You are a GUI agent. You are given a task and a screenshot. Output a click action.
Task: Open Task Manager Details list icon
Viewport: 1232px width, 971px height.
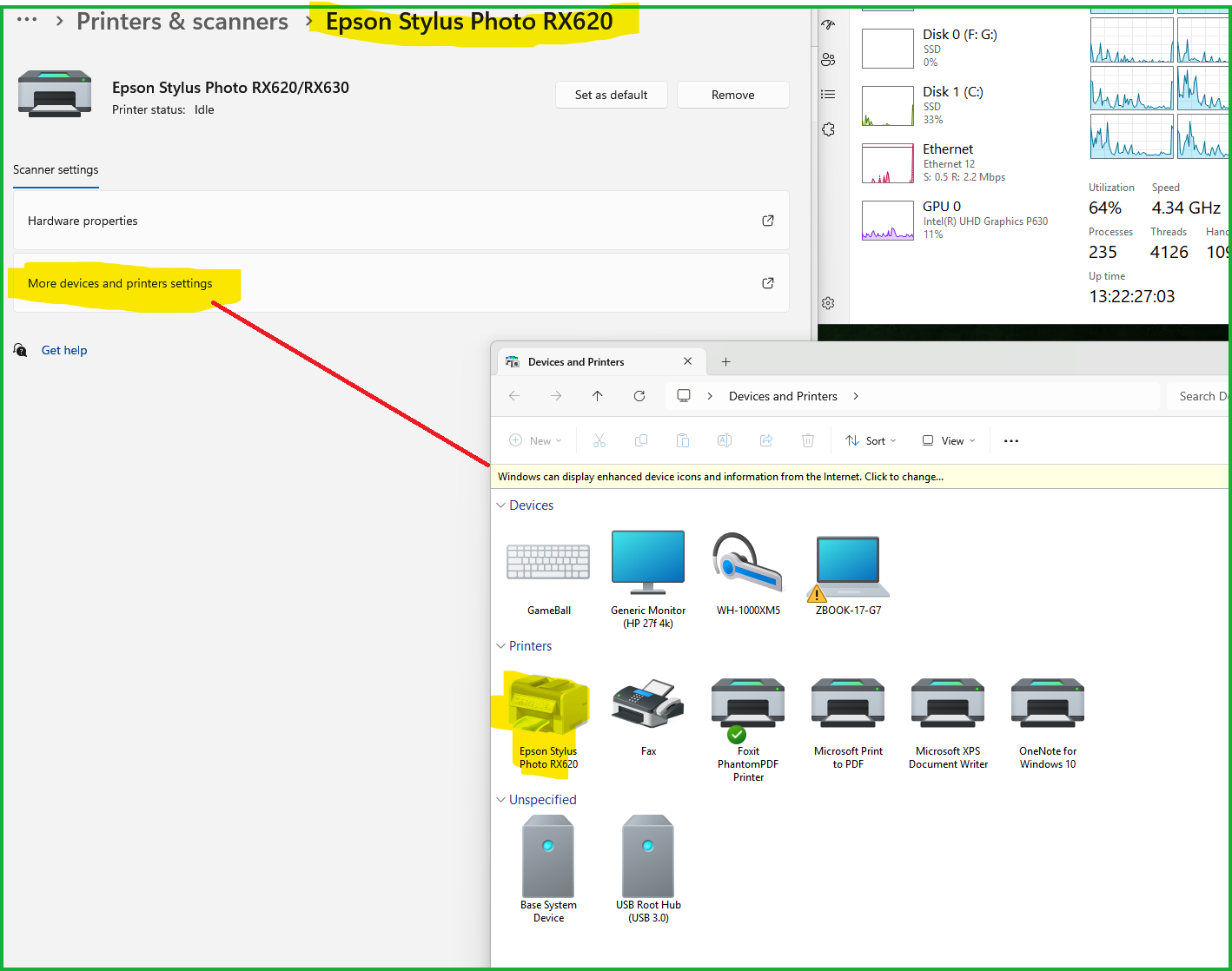click(x=828, y=94)
